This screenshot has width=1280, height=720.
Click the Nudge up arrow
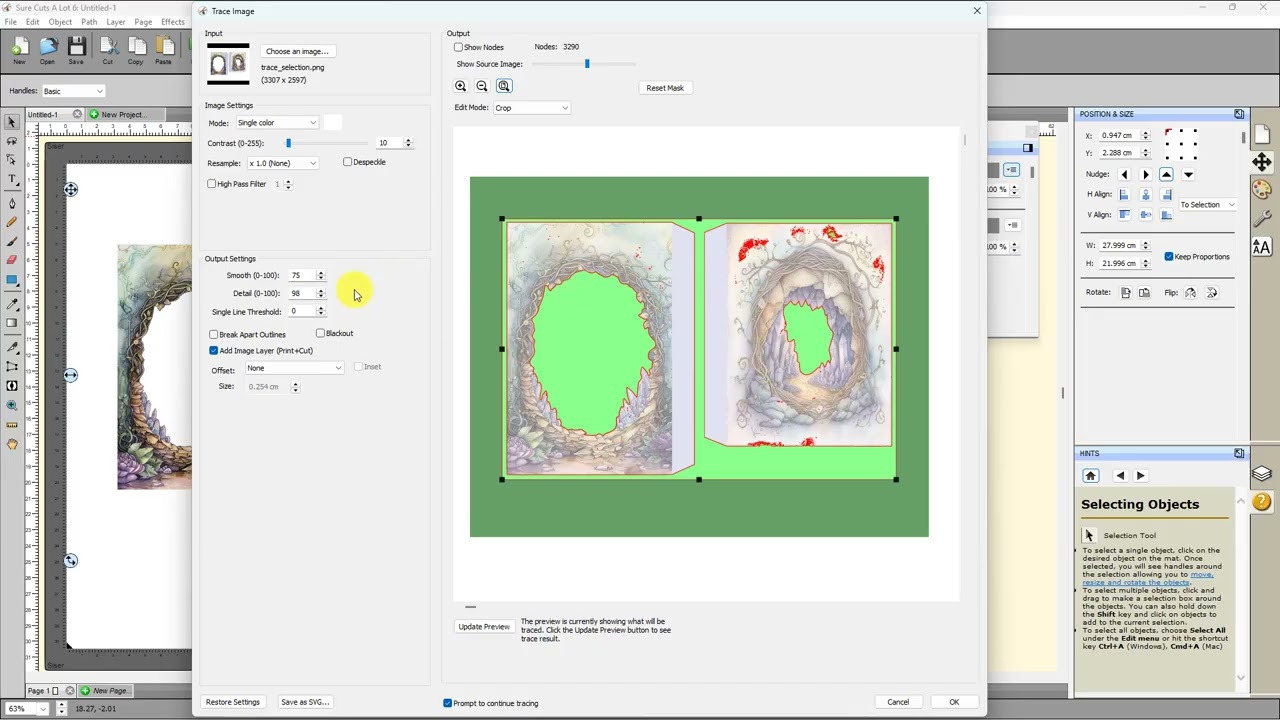(1166, 175)
